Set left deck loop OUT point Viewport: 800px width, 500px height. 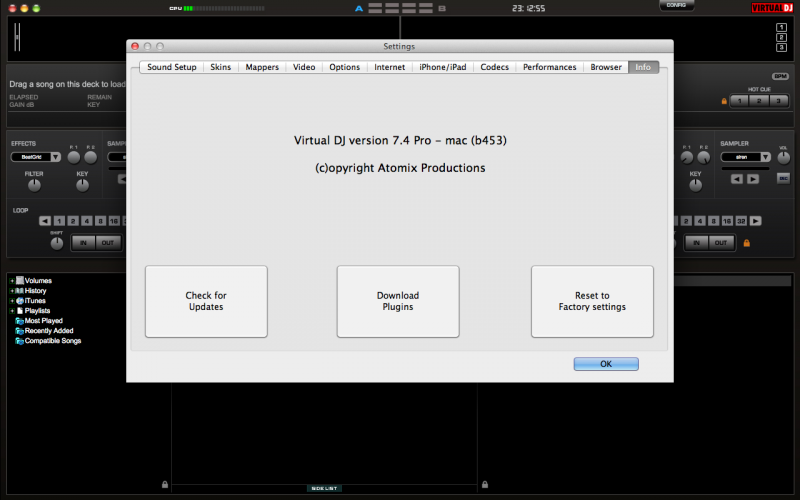(108, 243)
